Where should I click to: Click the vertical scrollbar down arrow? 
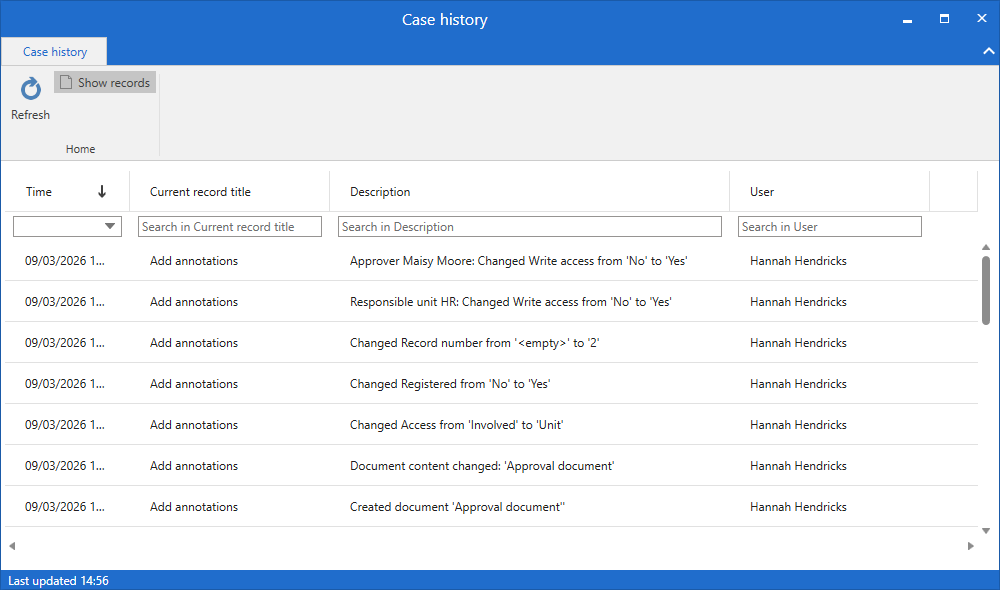click(x=986, y=531)
